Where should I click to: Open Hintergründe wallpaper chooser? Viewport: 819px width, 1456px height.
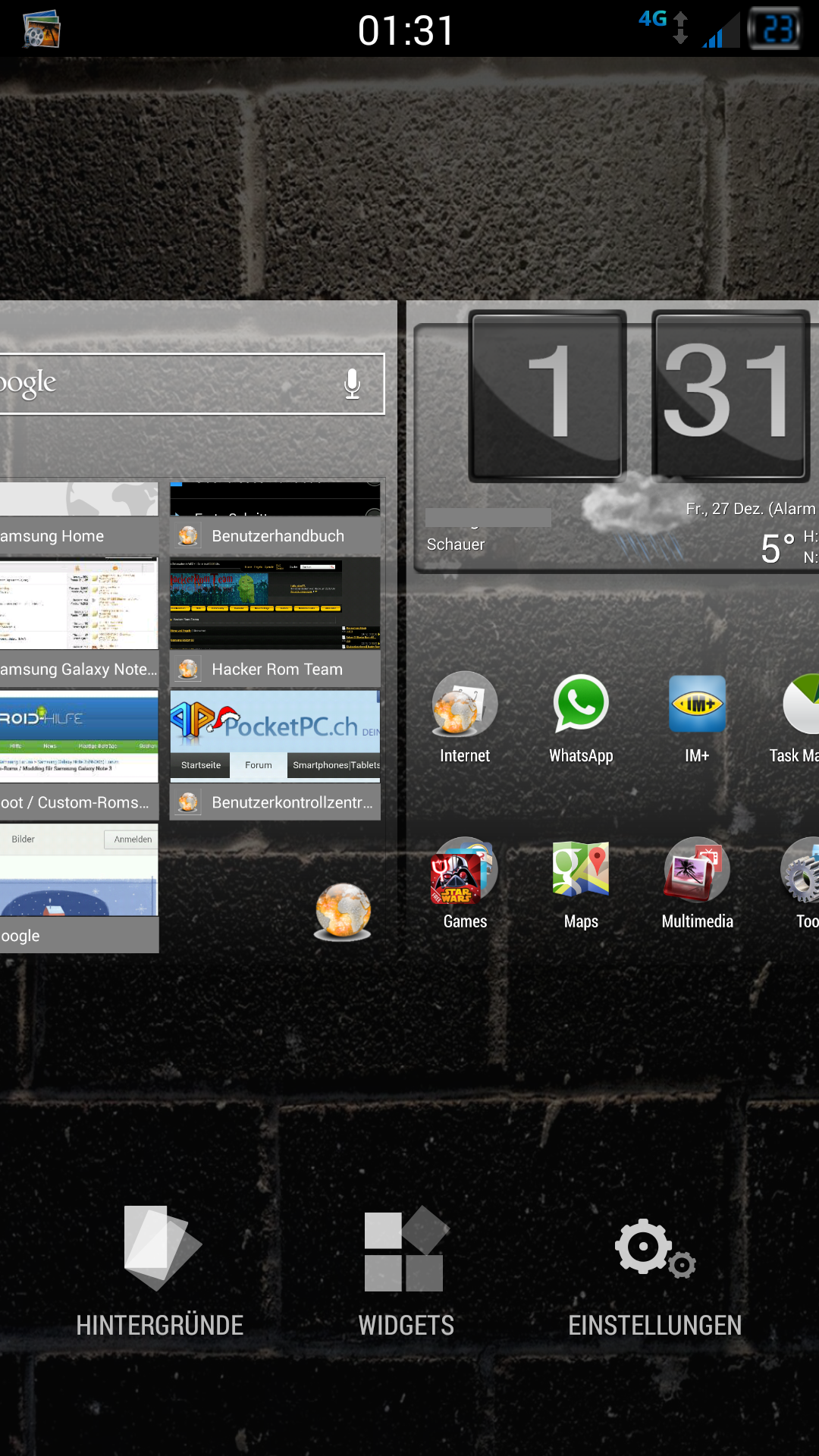click(159, 1270)
